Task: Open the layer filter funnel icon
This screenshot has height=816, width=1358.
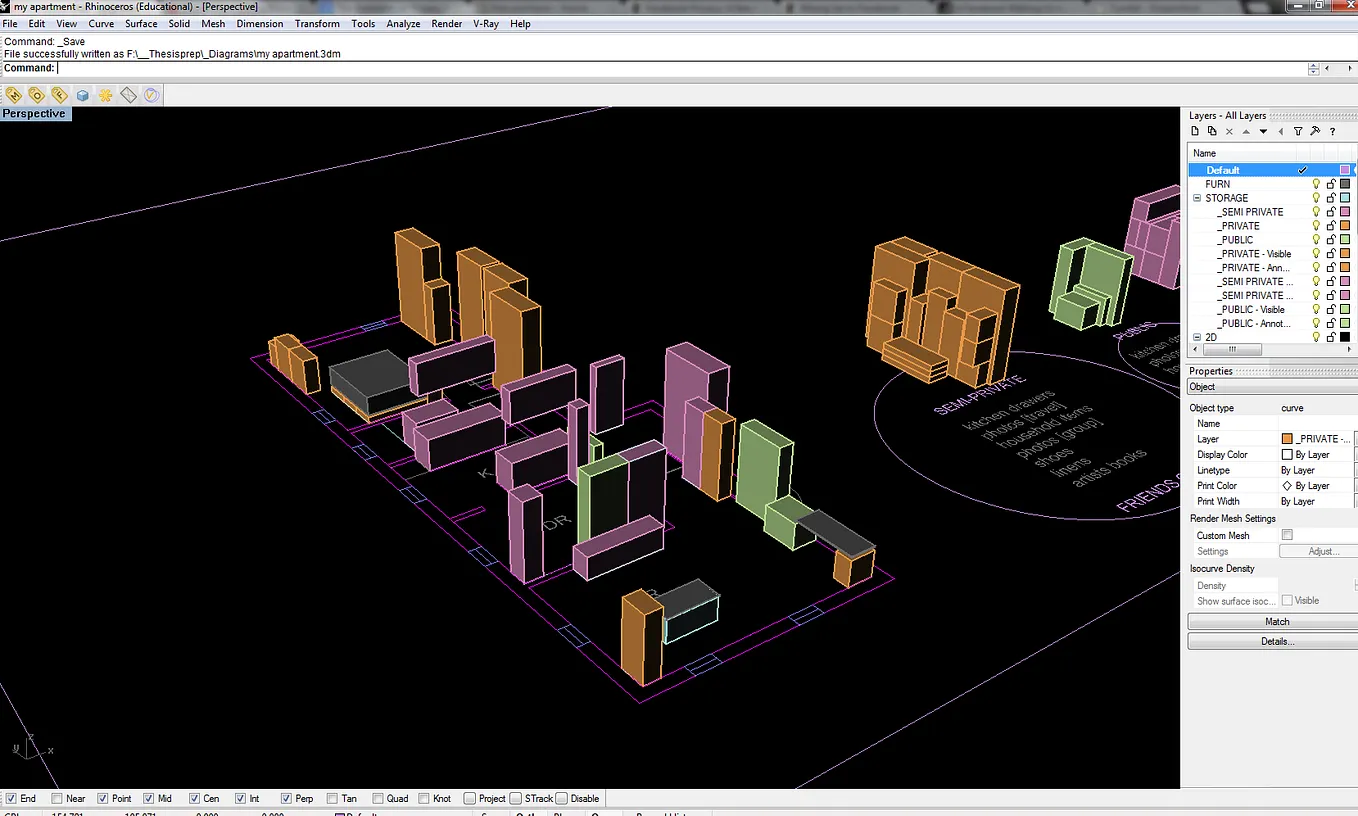Action: (x=1298, y=131)
